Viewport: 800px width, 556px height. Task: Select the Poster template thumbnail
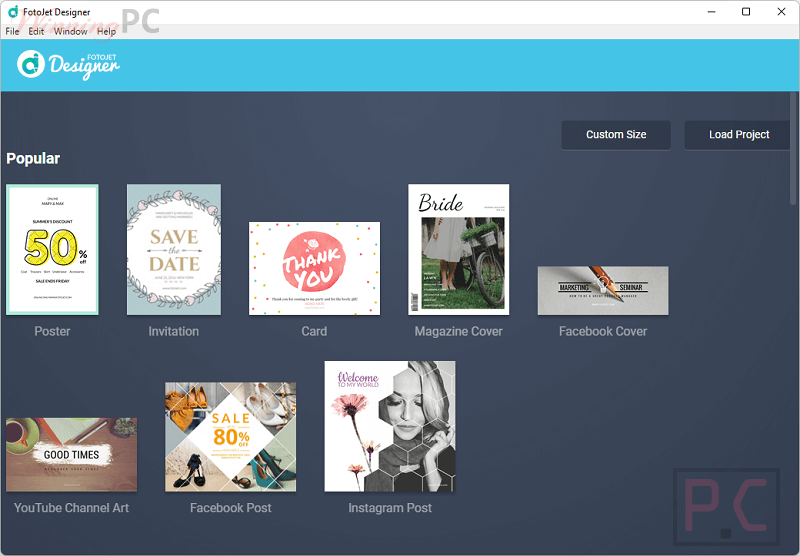pyautogui.click(x=52, y=249)
